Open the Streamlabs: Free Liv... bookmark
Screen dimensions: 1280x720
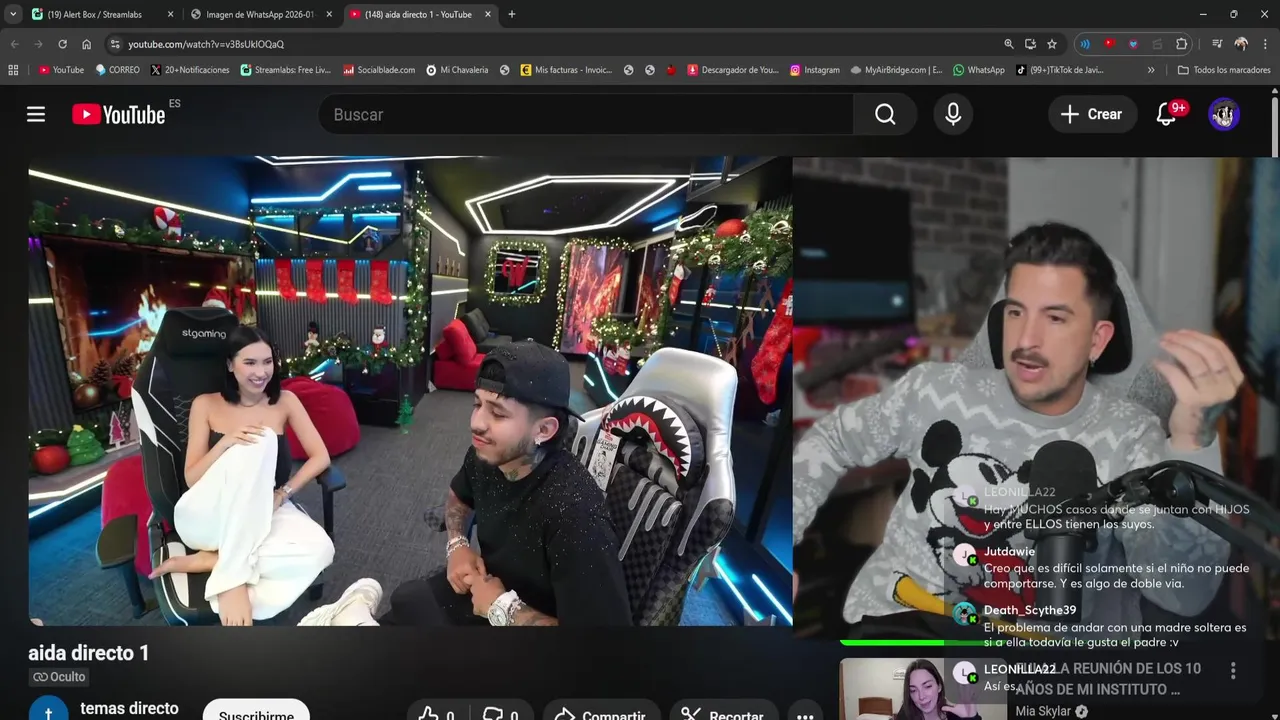click(x=284, y=70)
